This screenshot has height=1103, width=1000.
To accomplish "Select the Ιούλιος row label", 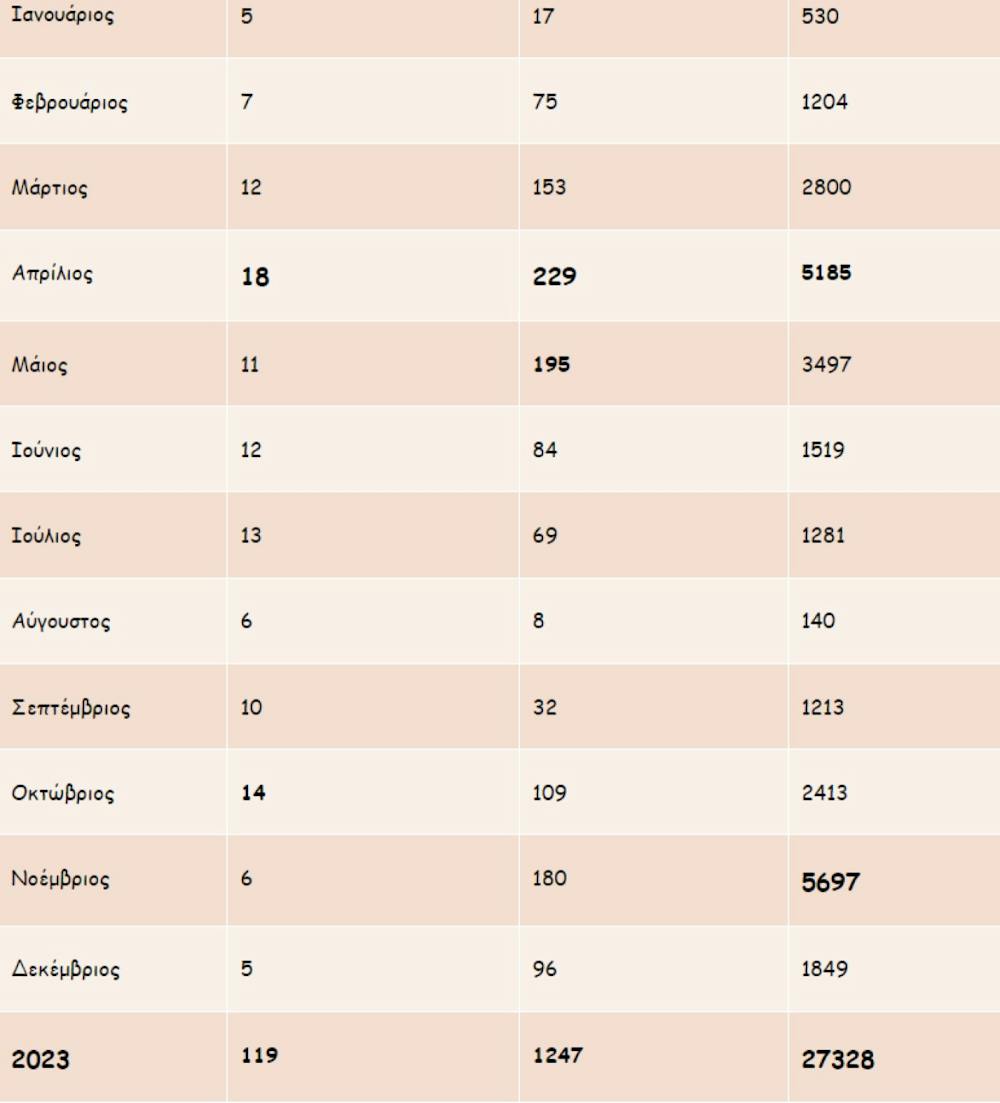I will click(x=46, y=536).
